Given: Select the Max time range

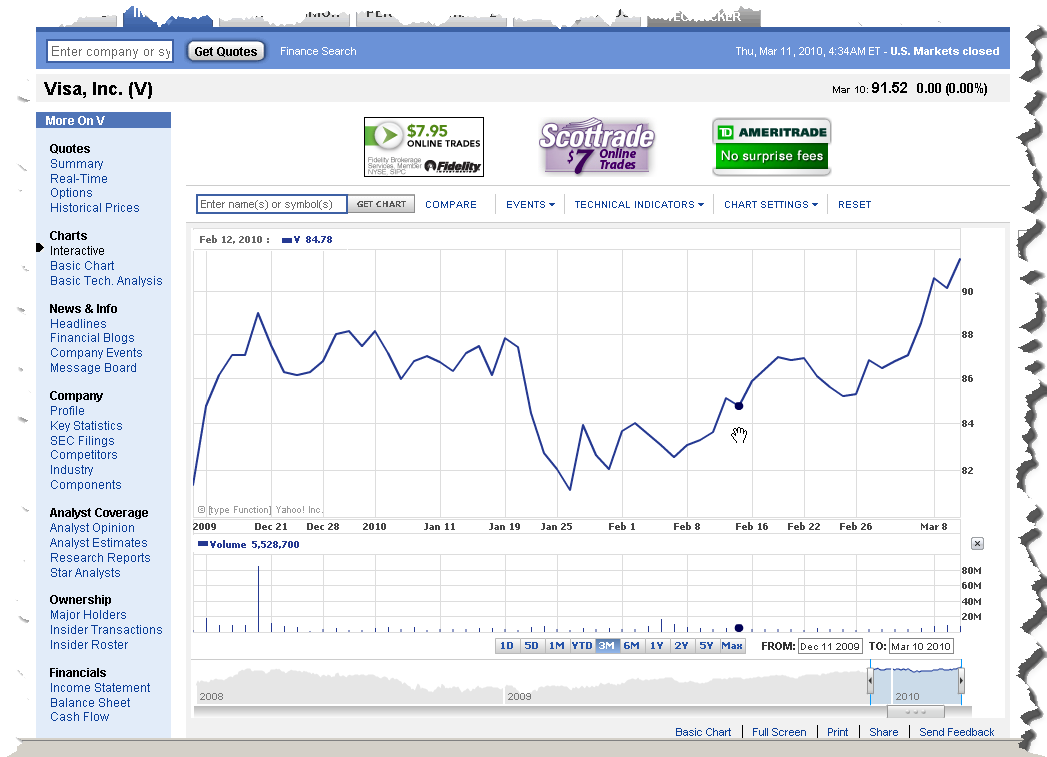Looking at the screenshot, I should [732, 646].
